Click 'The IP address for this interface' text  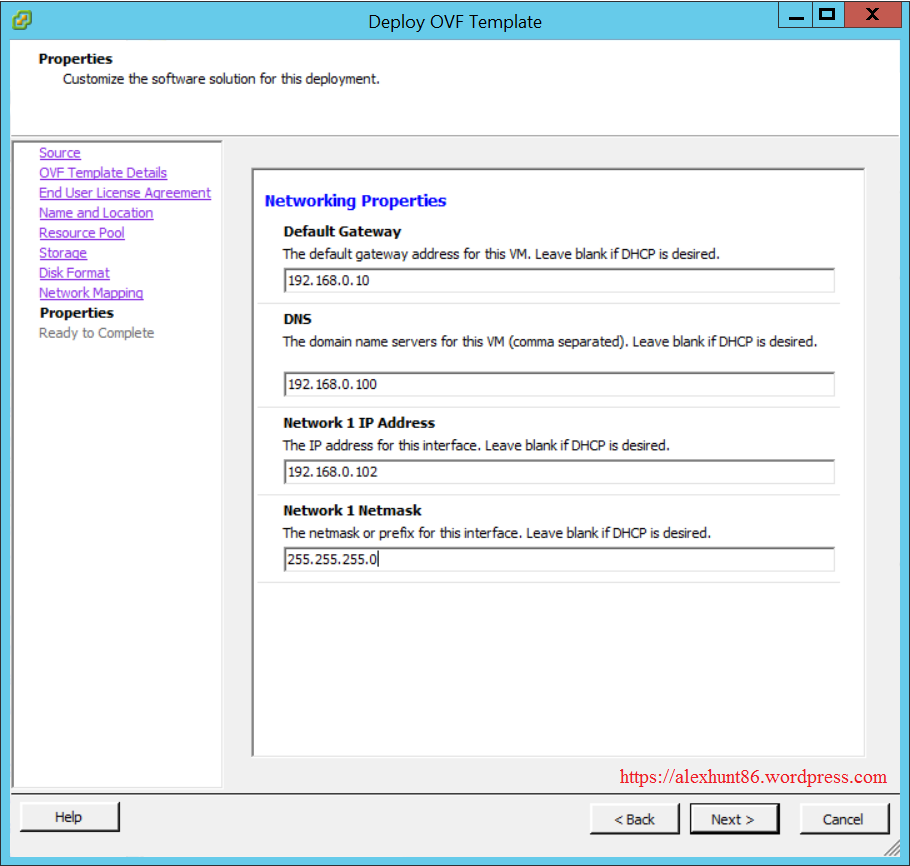coord(476,446)
